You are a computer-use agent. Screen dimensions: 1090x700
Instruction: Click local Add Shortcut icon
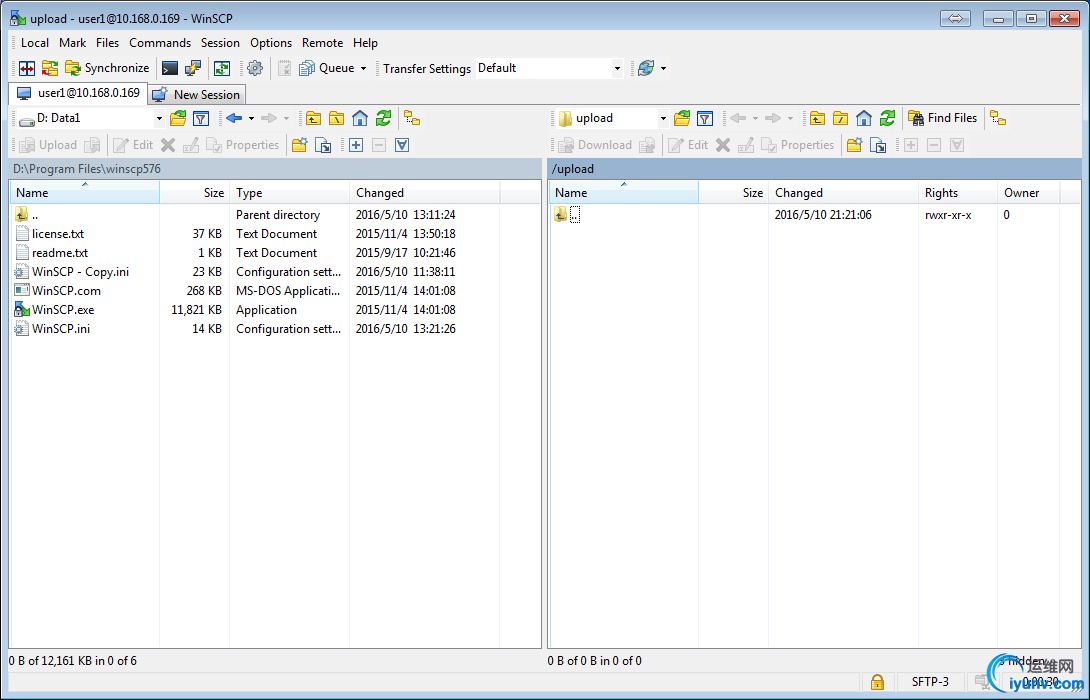click(x=323, y=145)
